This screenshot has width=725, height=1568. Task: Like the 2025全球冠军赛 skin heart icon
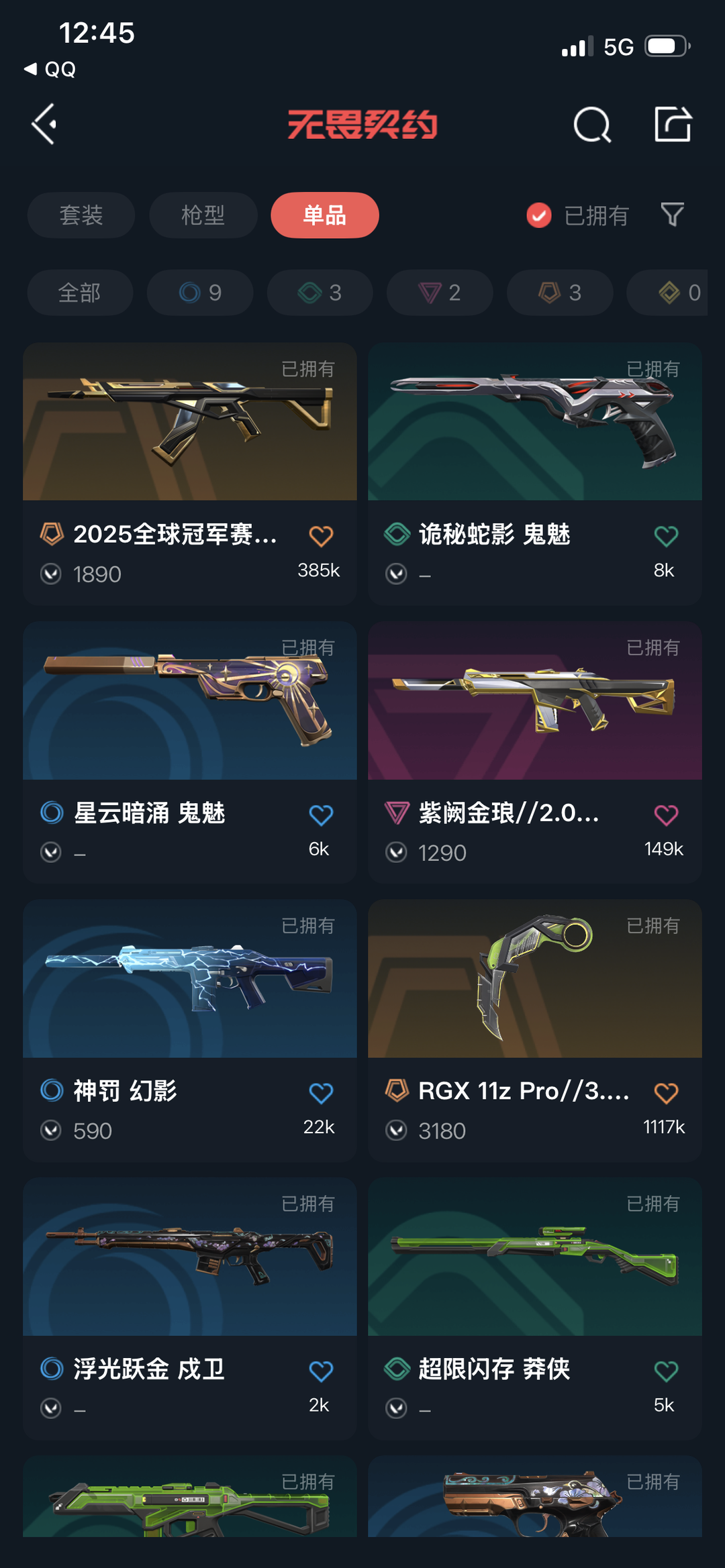pyautogui.click(x=321, y=535)
